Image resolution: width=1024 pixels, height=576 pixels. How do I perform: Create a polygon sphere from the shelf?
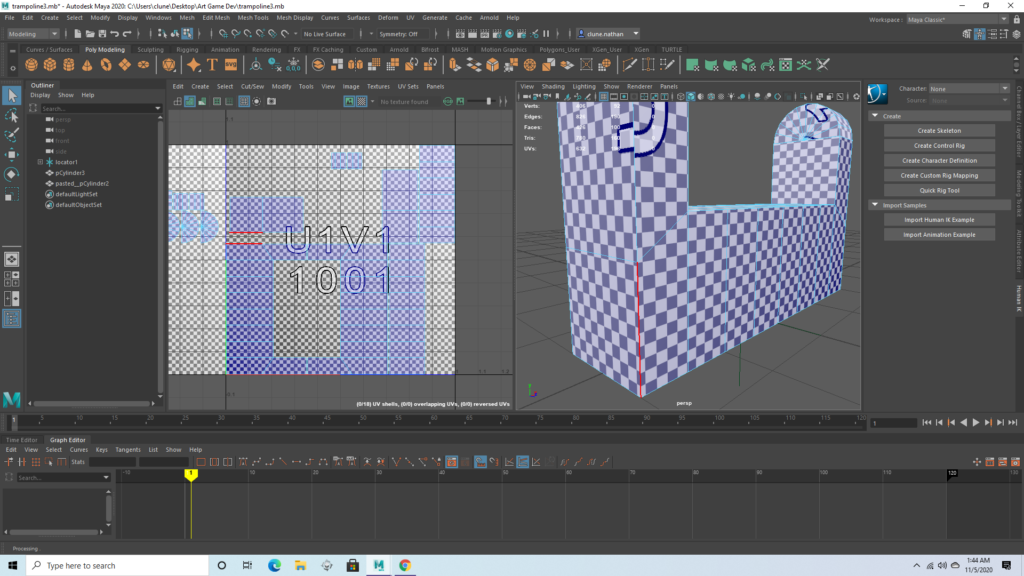coord(33,65)
